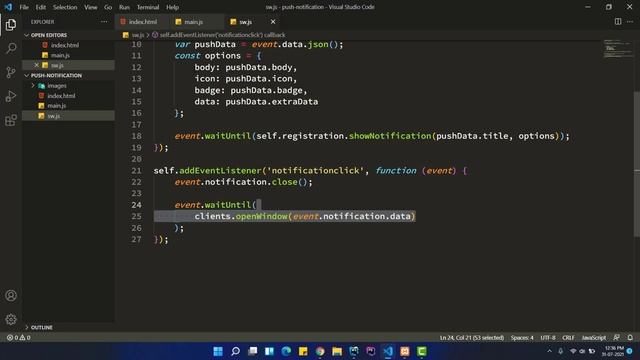
Task: Open Windows taskbar search
Action: (x=235, y=351)
